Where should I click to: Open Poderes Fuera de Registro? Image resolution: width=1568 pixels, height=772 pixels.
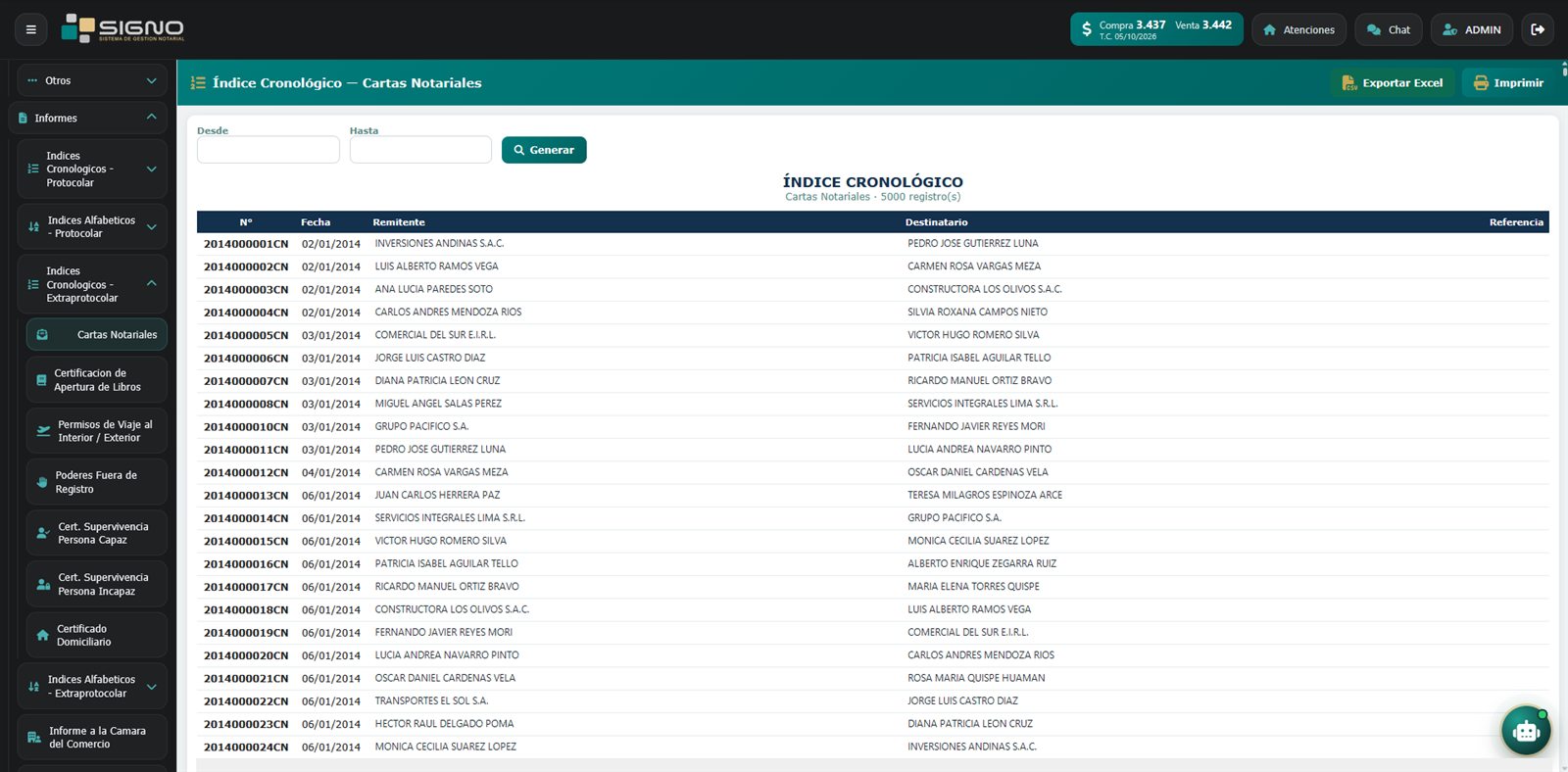(97, 482)
